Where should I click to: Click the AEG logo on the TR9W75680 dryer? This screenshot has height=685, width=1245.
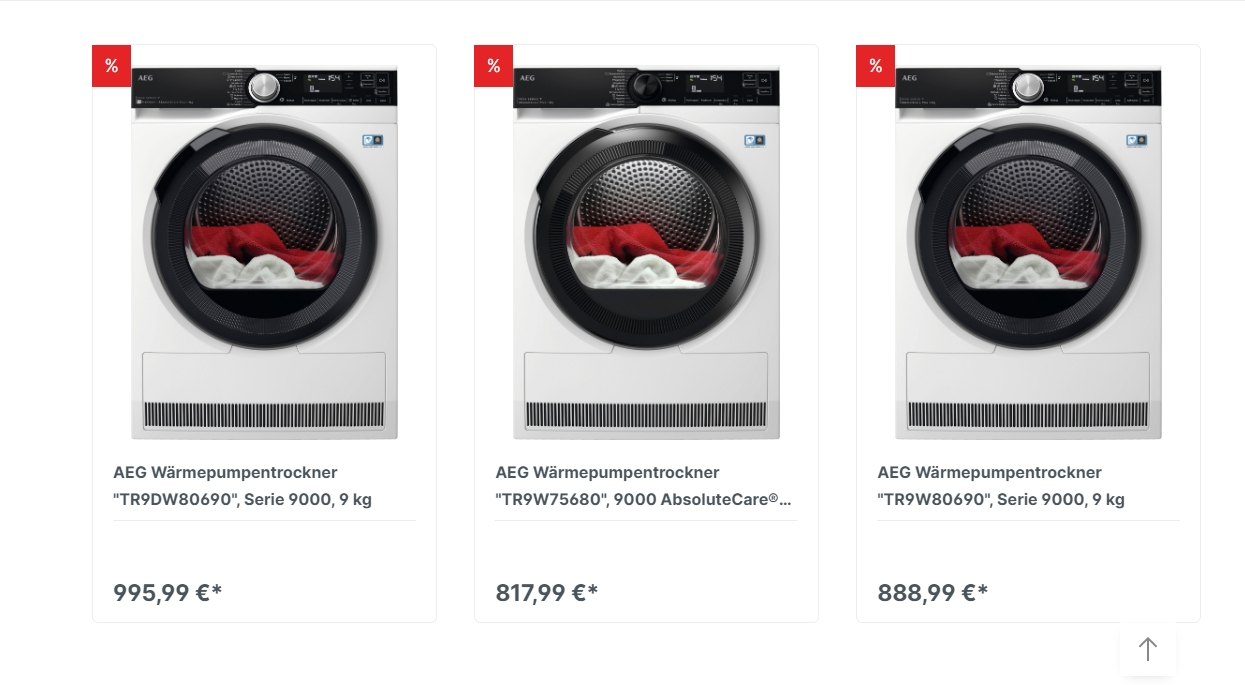click(527, 78)
